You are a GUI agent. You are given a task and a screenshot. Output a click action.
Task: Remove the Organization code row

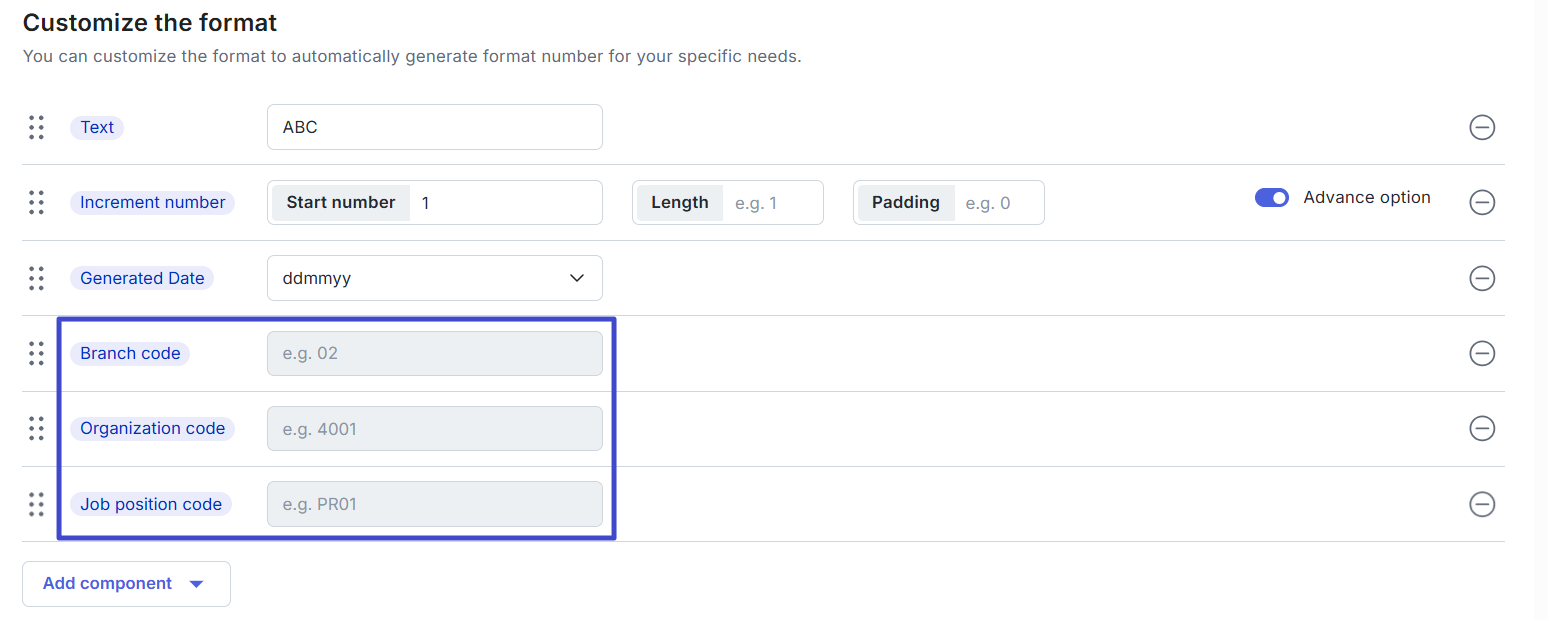(1482, 428)
